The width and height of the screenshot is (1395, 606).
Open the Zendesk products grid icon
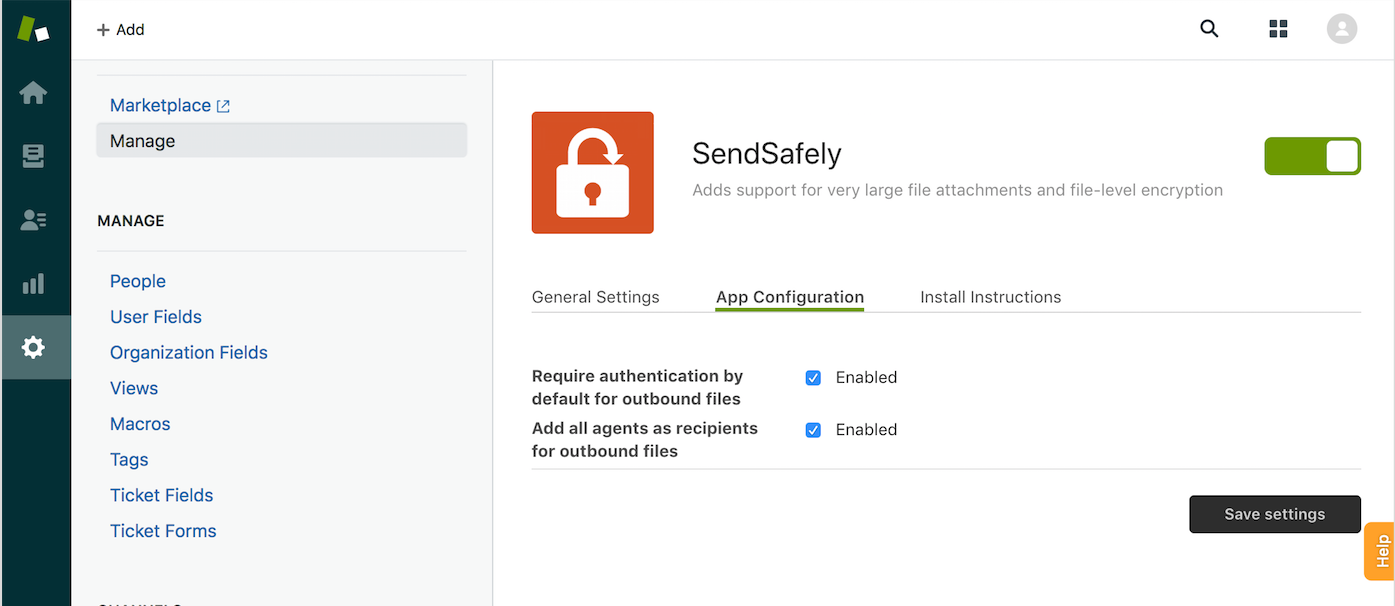(1278, 29)
